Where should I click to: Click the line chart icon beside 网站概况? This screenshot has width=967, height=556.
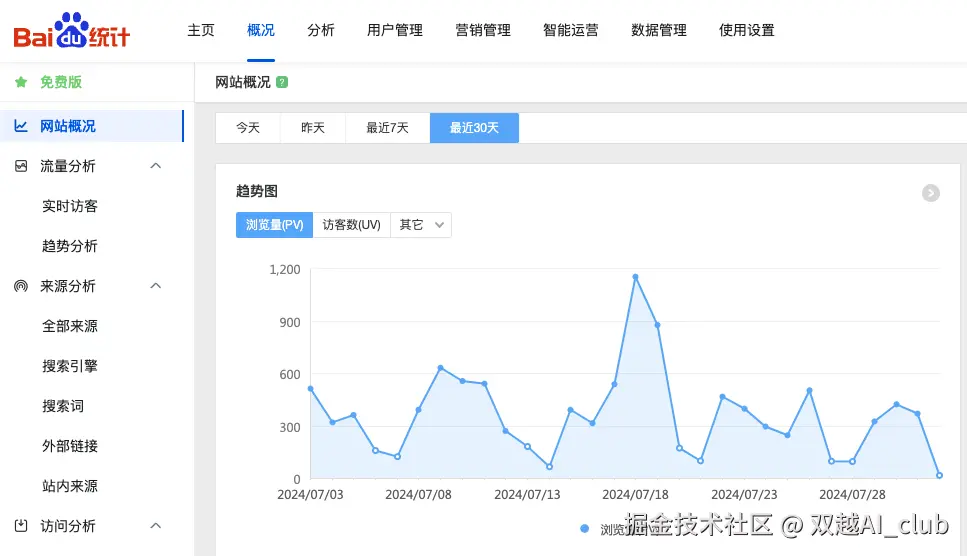pos(21,126)
